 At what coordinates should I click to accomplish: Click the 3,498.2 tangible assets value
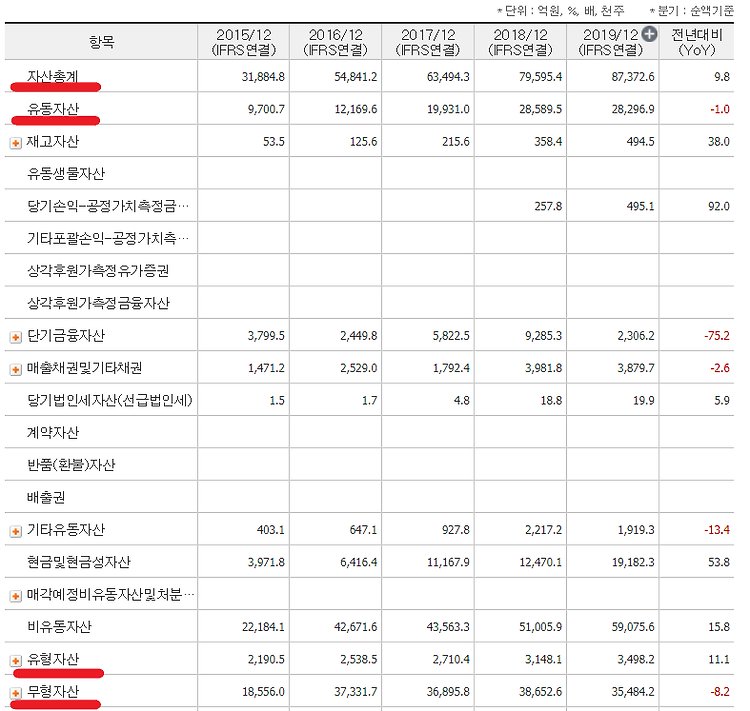click(636, 659)
